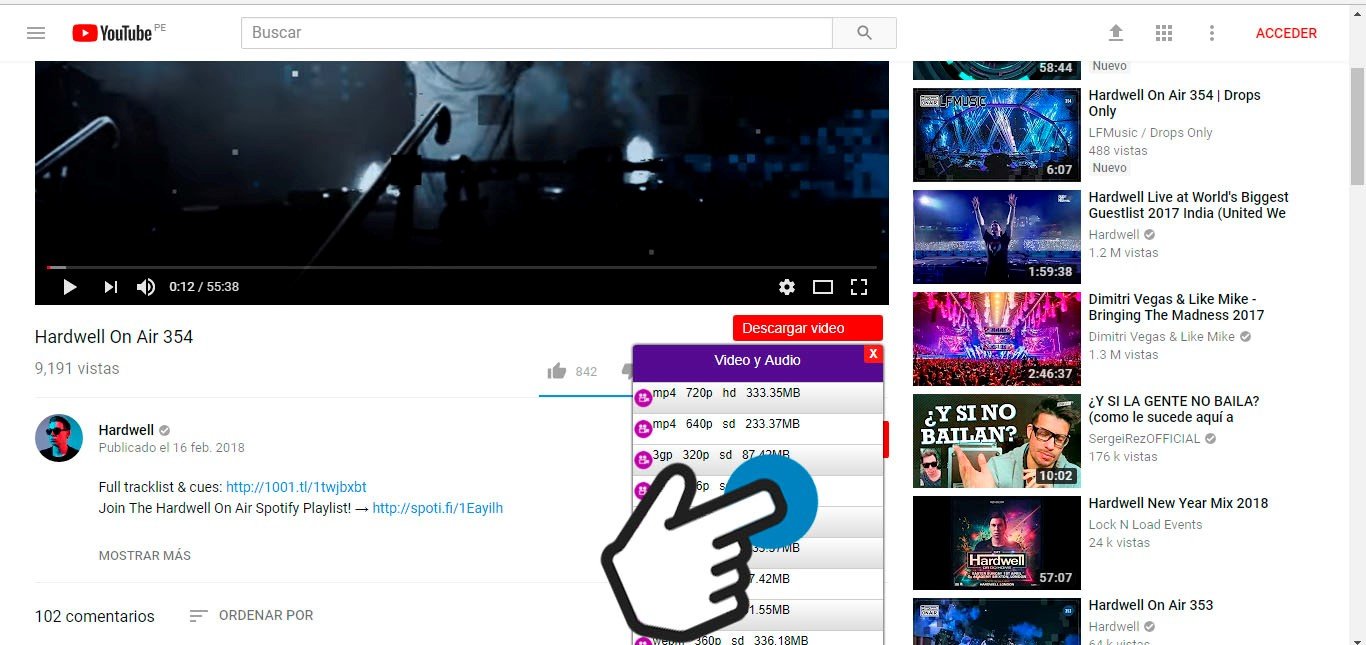Click the Buscar search field
The image size is (1366, 645).
pyautogui.click(x=537, y=33)
